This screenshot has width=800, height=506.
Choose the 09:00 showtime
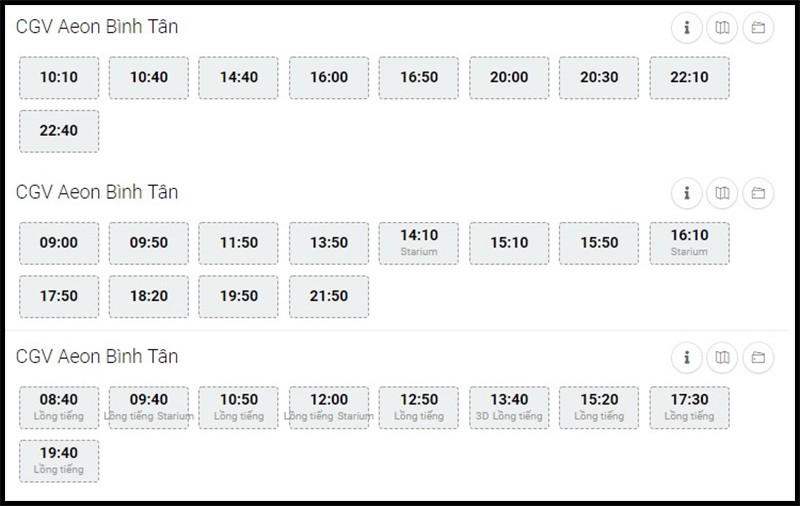(59, 243)
